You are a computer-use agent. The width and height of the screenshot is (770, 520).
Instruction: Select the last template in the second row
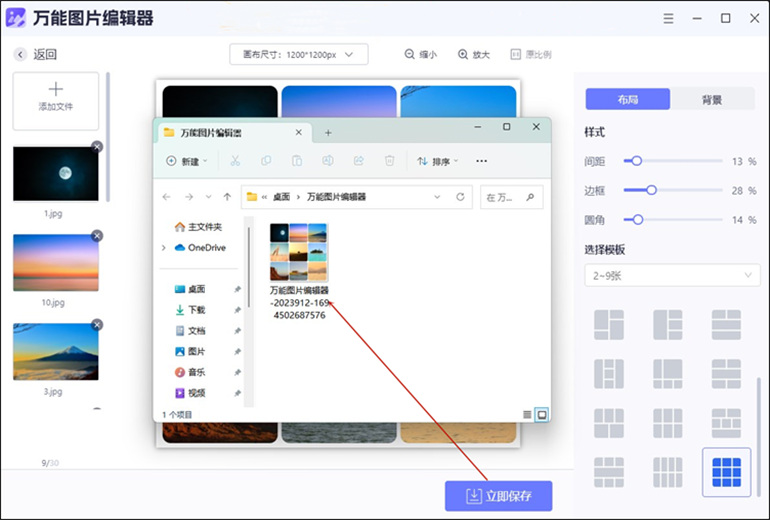pyautogui.click(x=726, y=374)
